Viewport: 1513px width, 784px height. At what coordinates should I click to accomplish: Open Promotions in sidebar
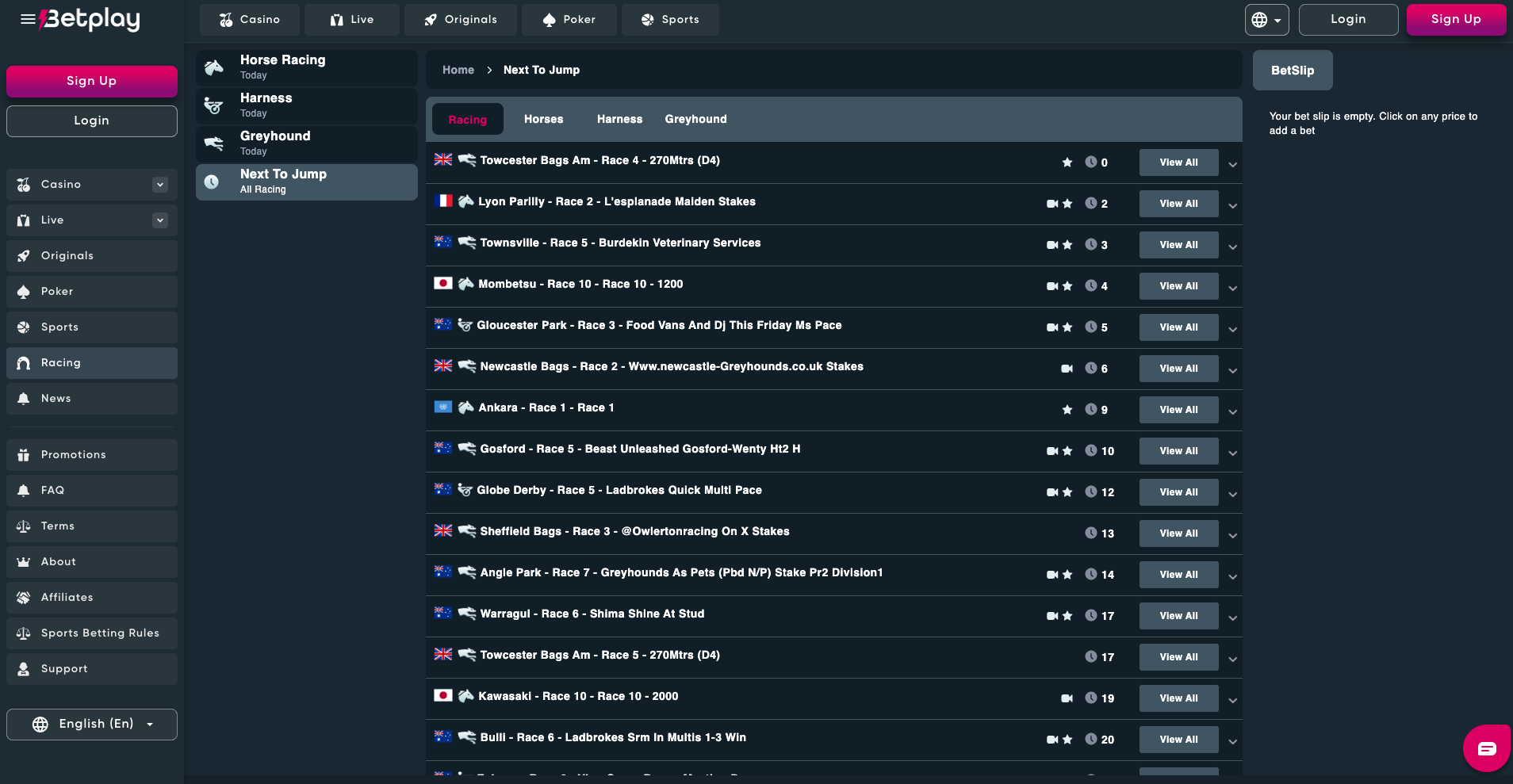point(92,455)
